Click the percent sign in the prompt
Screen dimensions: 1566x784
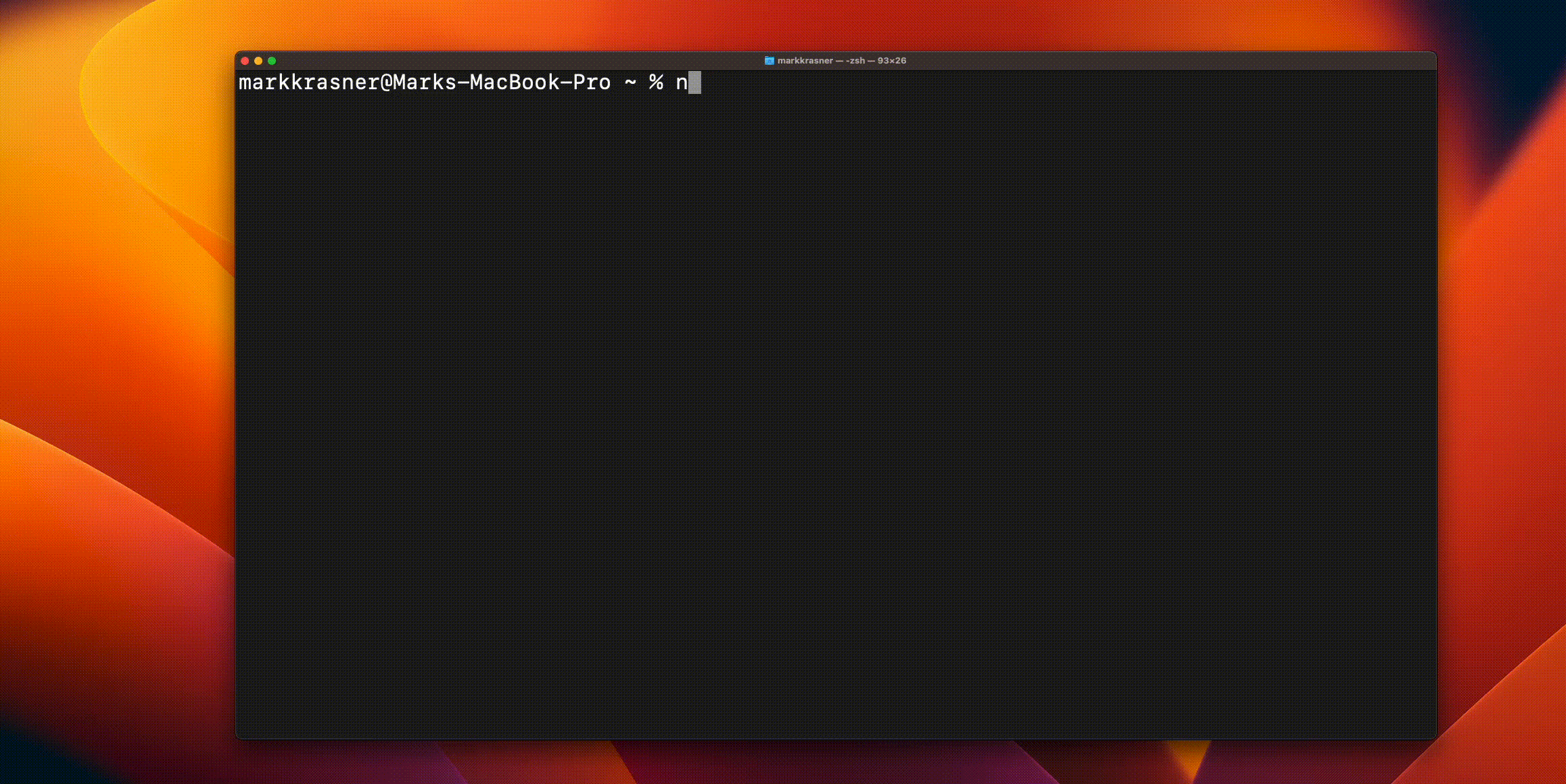[x=656, y=82]
